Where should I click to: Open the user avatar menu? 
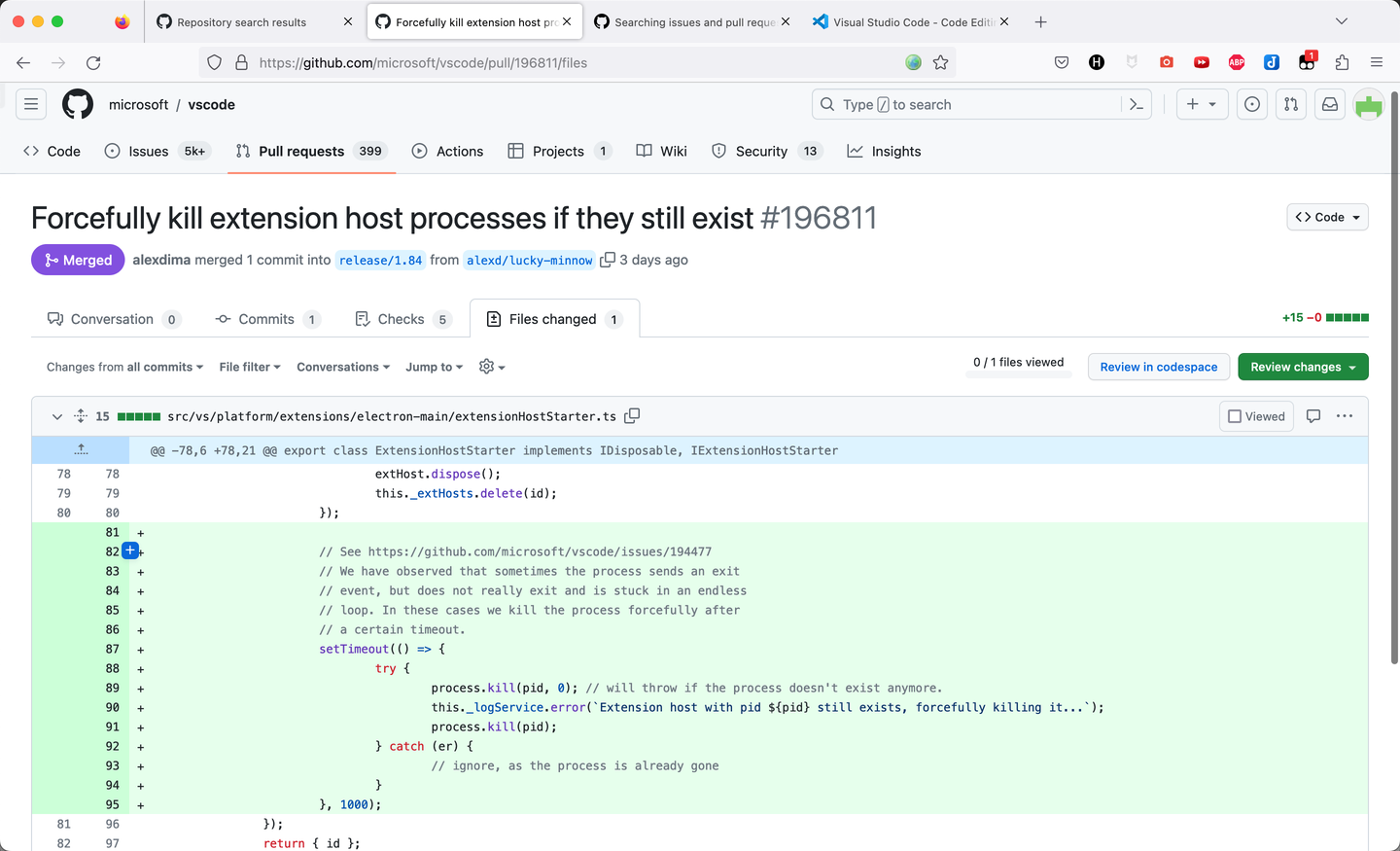pos(1369,105)
